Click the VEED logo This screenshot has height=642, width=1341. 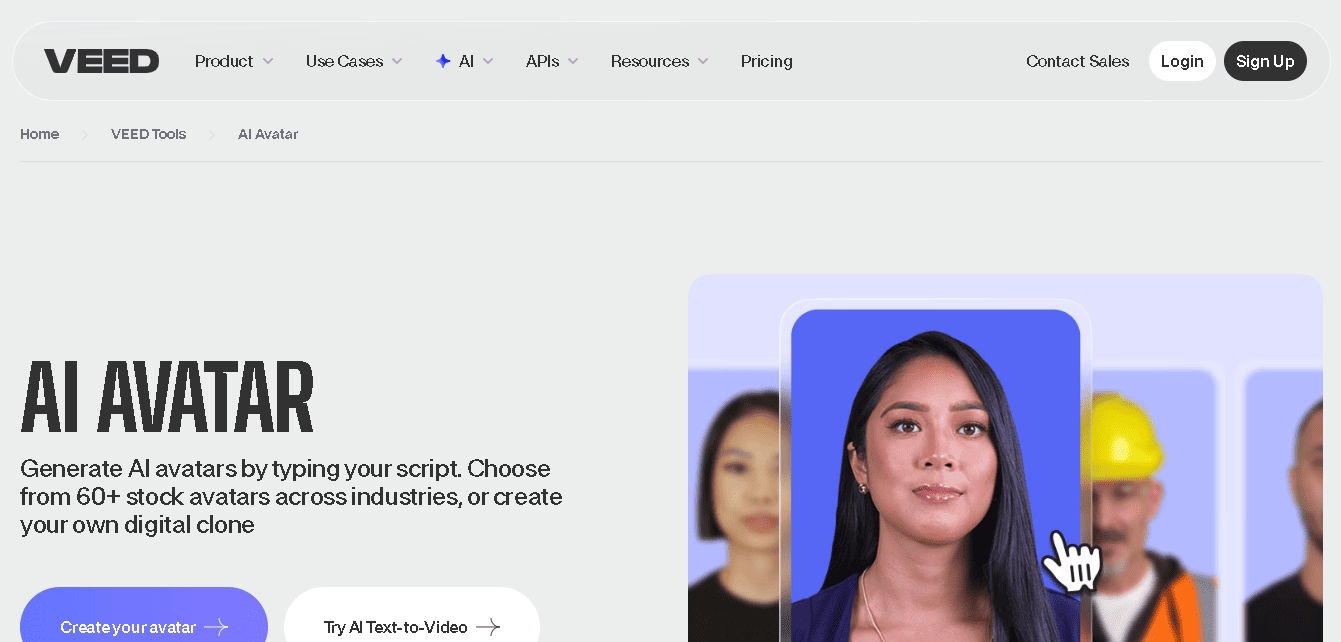pyautogui.click(x=101, y=61)
